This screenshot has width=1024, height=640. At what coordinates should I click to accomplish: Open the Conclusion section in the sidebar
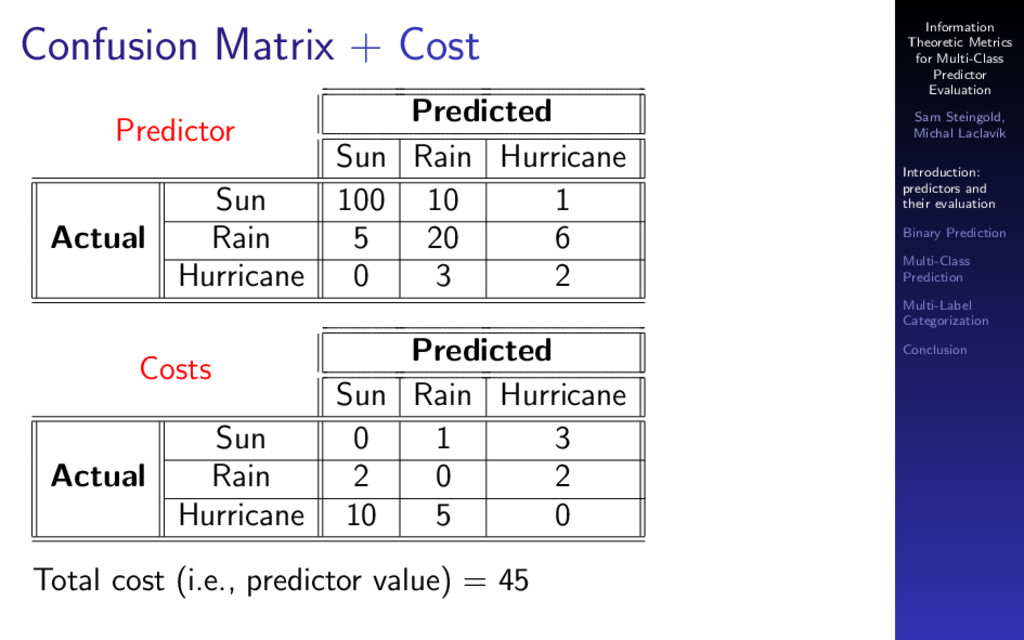pyautogui.click(x=935, y=350)
